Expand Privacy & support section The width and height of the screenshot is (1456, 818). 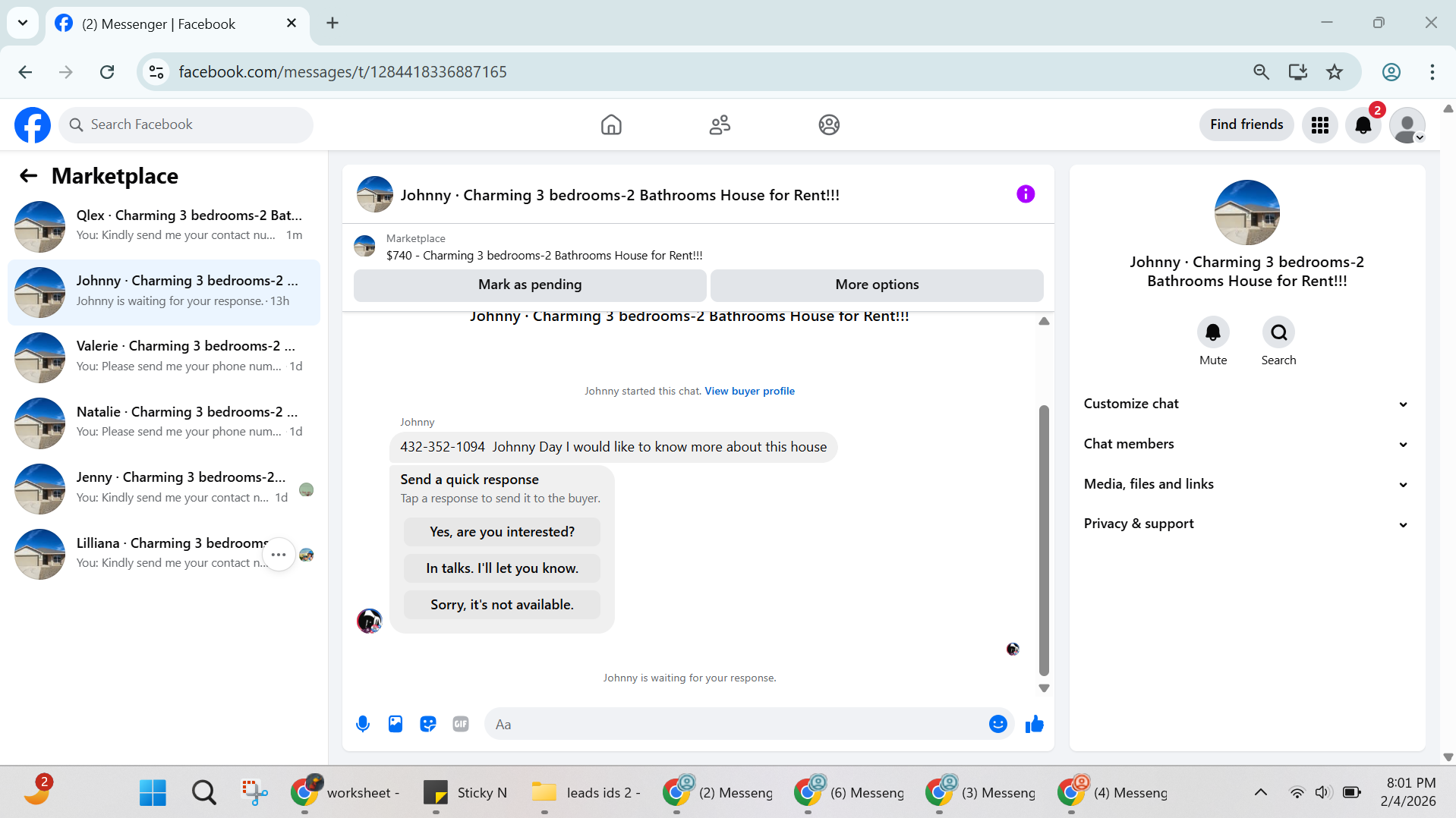1246,524
